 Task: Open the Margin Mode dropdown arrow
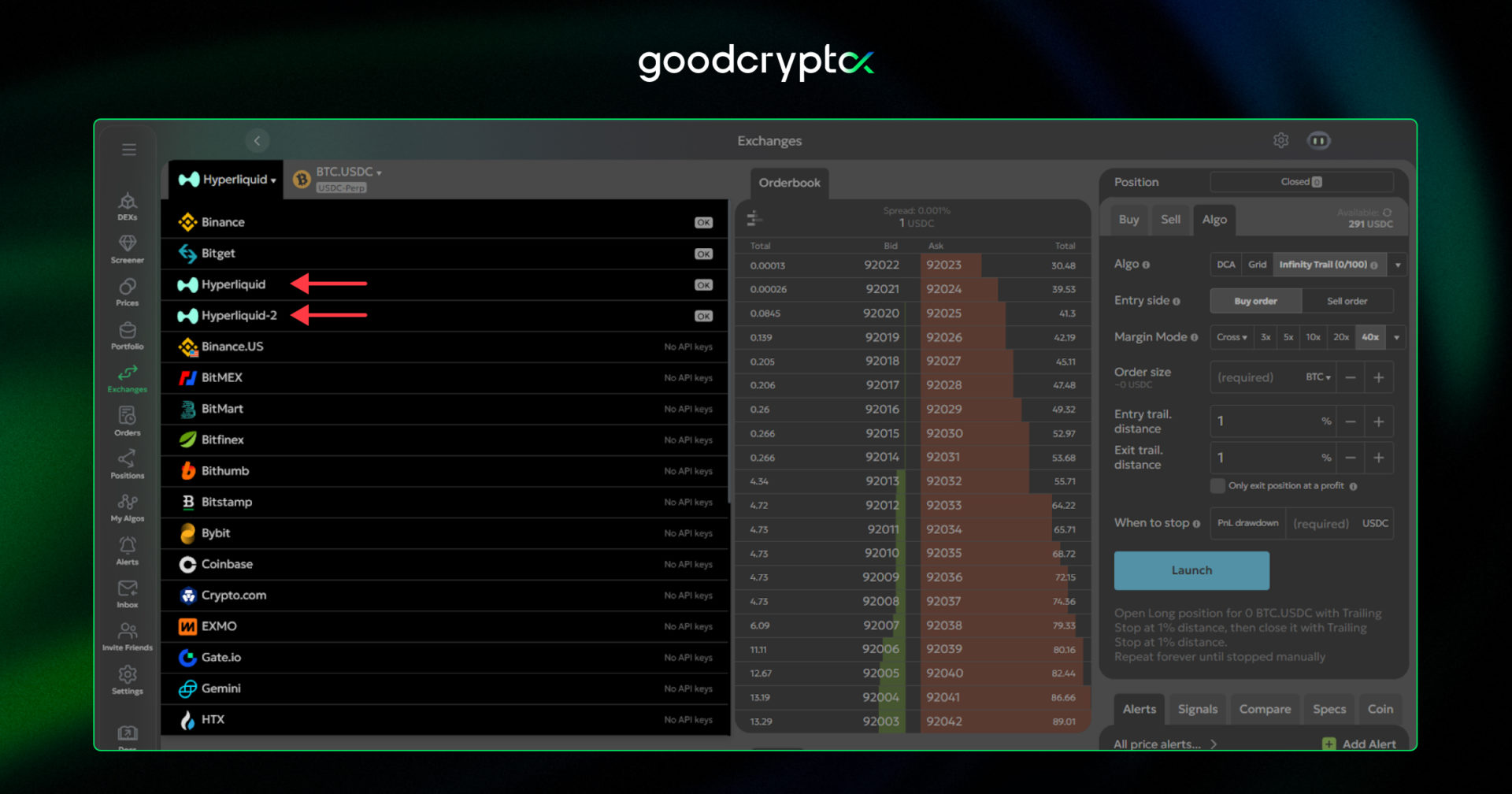[x=1396, y=337]
